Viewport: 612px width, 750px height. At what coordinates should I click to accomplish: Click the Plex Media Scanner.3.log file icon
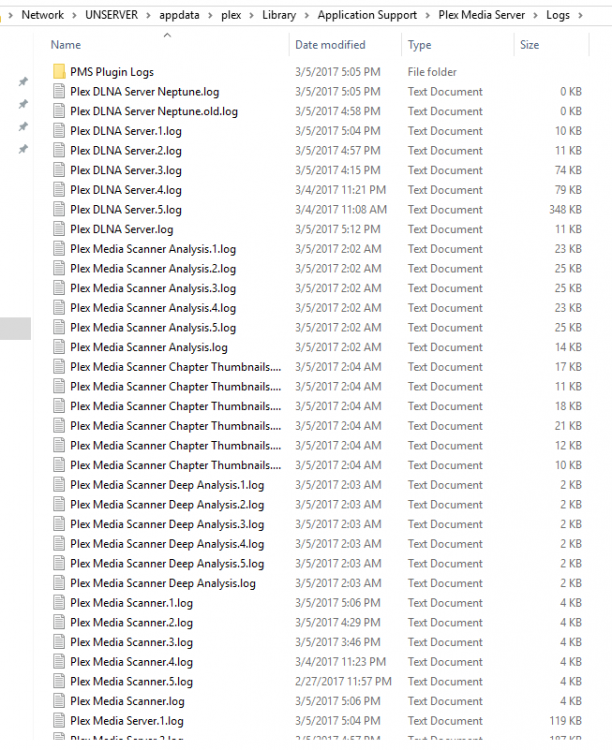coord(59,641)
